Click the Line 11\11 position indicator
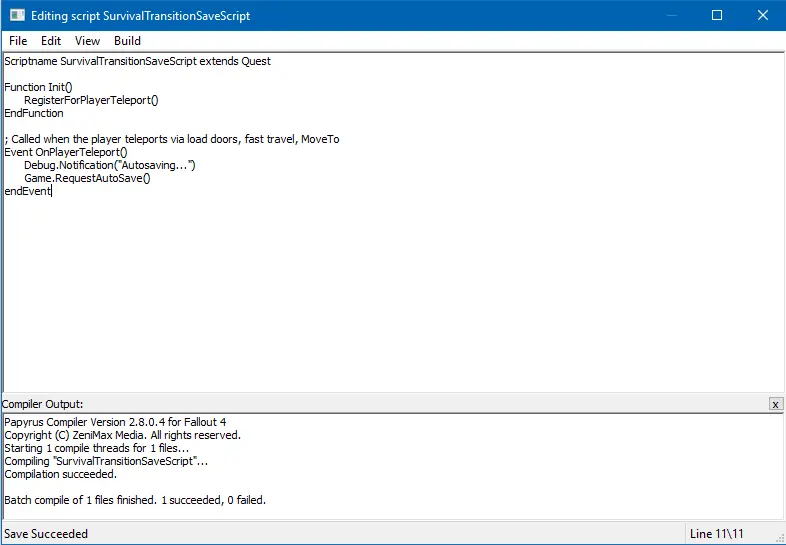 [716, 534]
